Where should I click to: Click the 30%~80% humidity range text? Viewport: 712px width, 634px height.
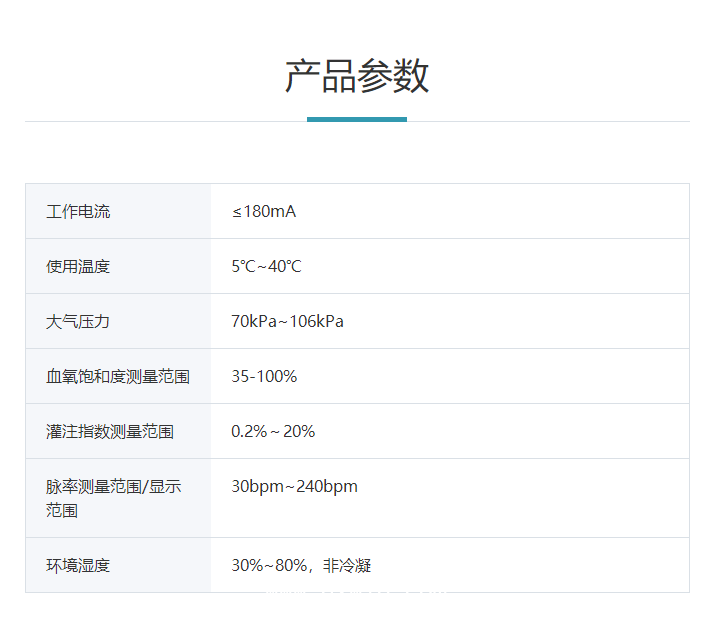pyautogui.click(x=269, y=566)
